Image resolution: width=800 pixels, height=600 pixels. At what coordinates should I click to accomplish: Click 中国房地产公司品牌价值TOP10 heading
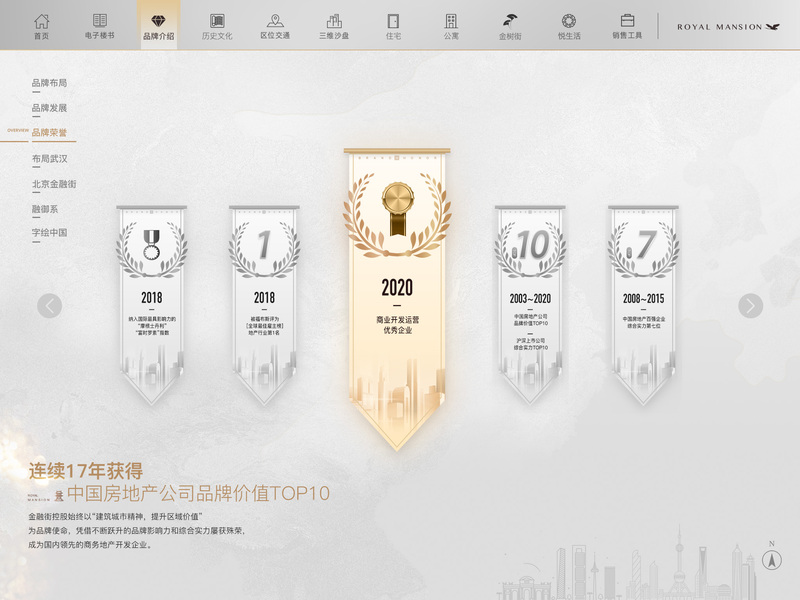198,493
